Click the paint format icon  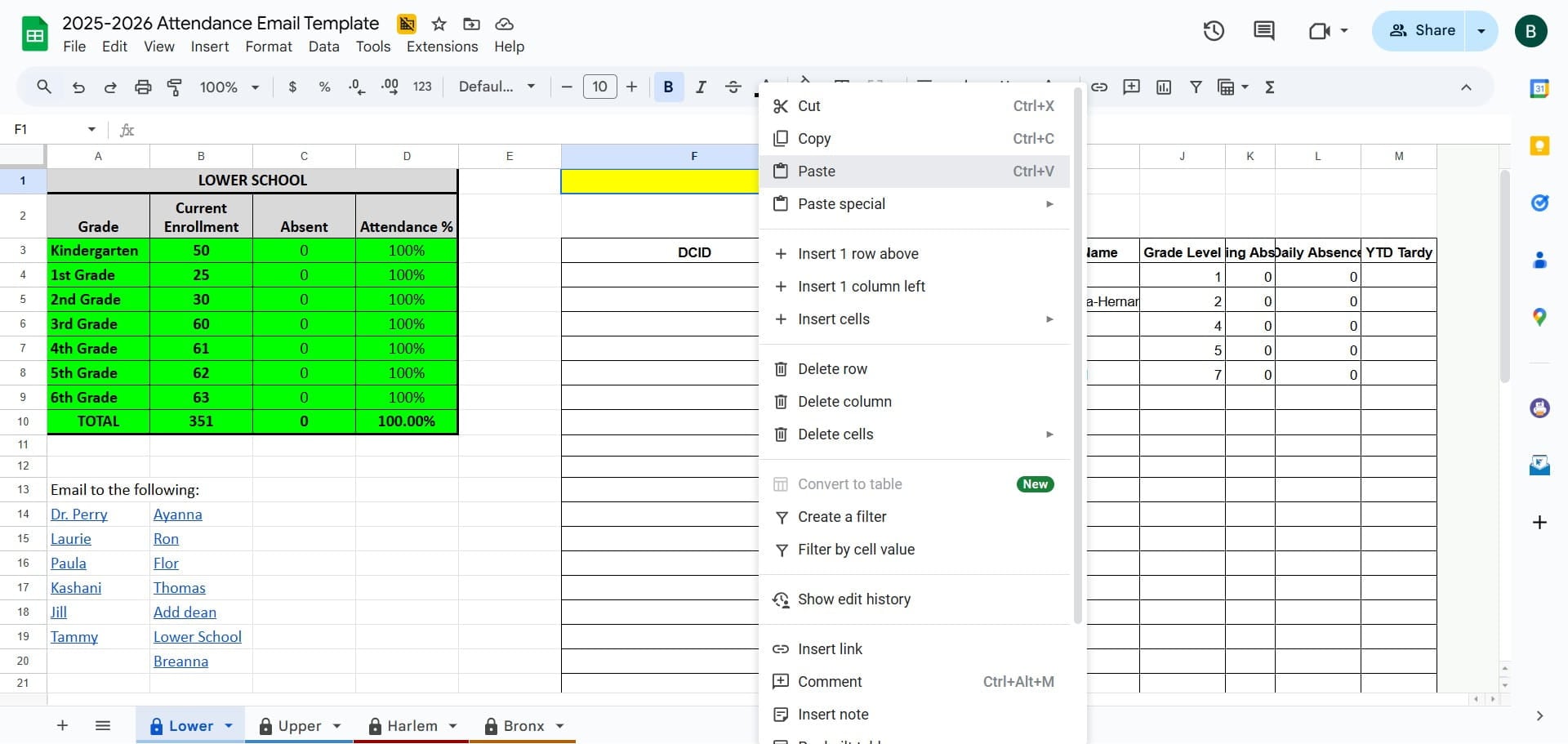(174, 87)
